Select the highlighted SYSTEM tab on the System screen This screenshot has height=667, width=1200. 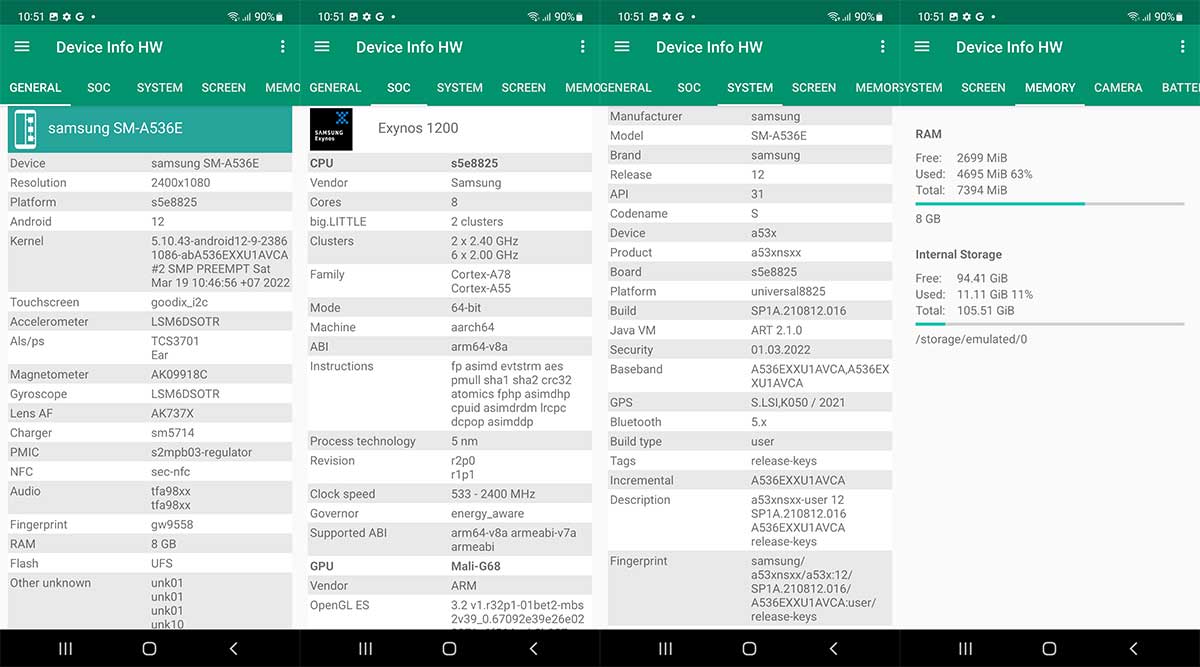point(750,88)
